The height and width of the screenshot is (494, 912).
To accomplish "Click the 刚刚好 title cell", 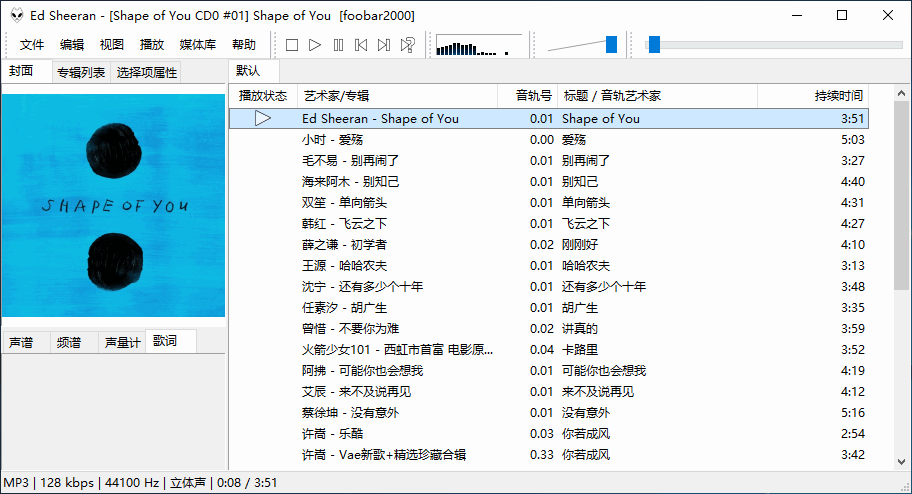I will [x=580, y=244].
